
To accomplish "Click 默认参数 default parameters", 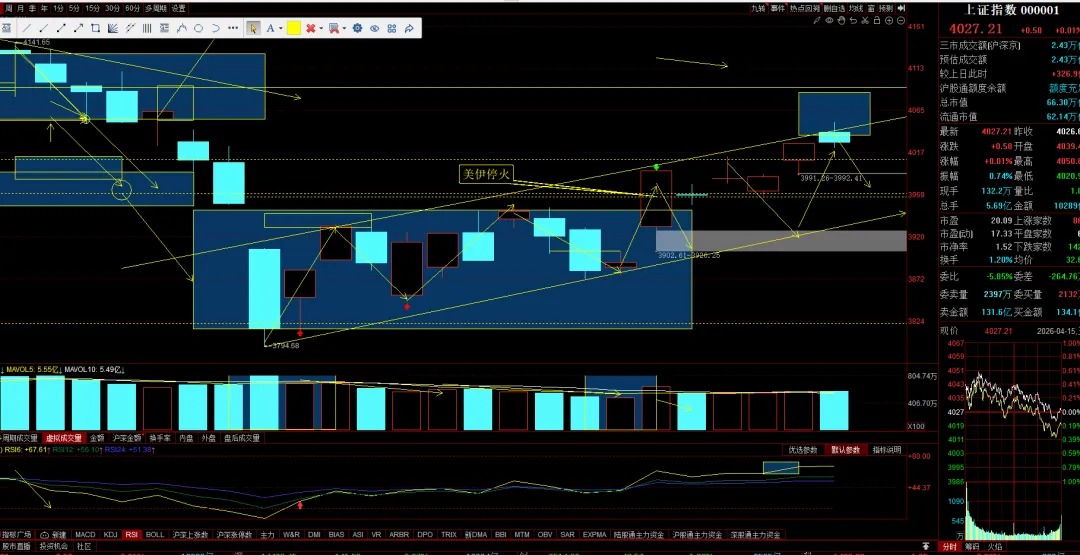I will [x=845, y=450].
